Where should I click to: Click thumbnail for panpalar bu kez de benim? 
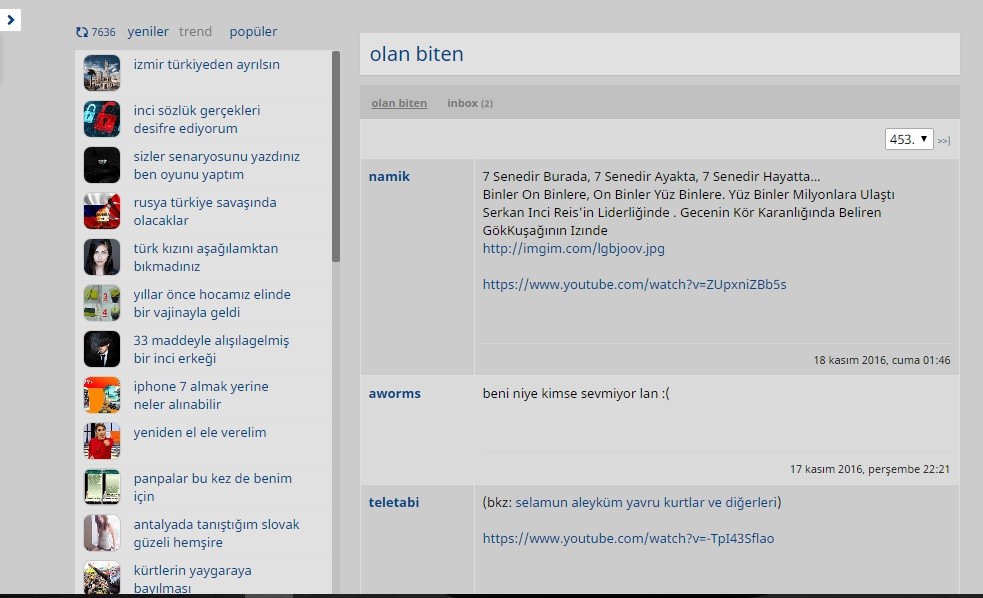pyautogui.click(x=102, y=487)
